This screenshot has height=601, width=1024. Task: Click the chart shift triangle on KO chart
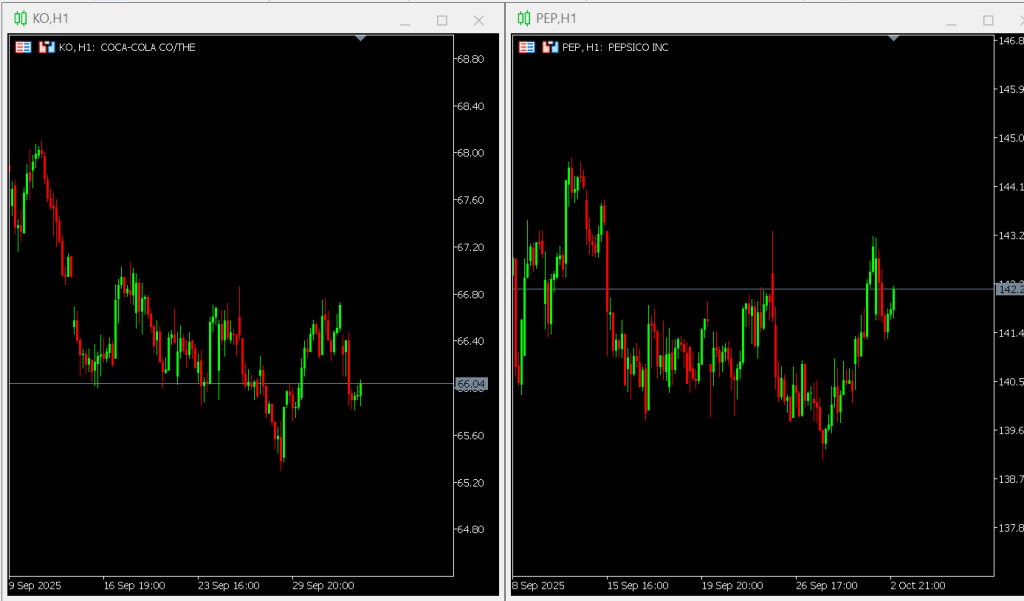click(x=361, y=38)
